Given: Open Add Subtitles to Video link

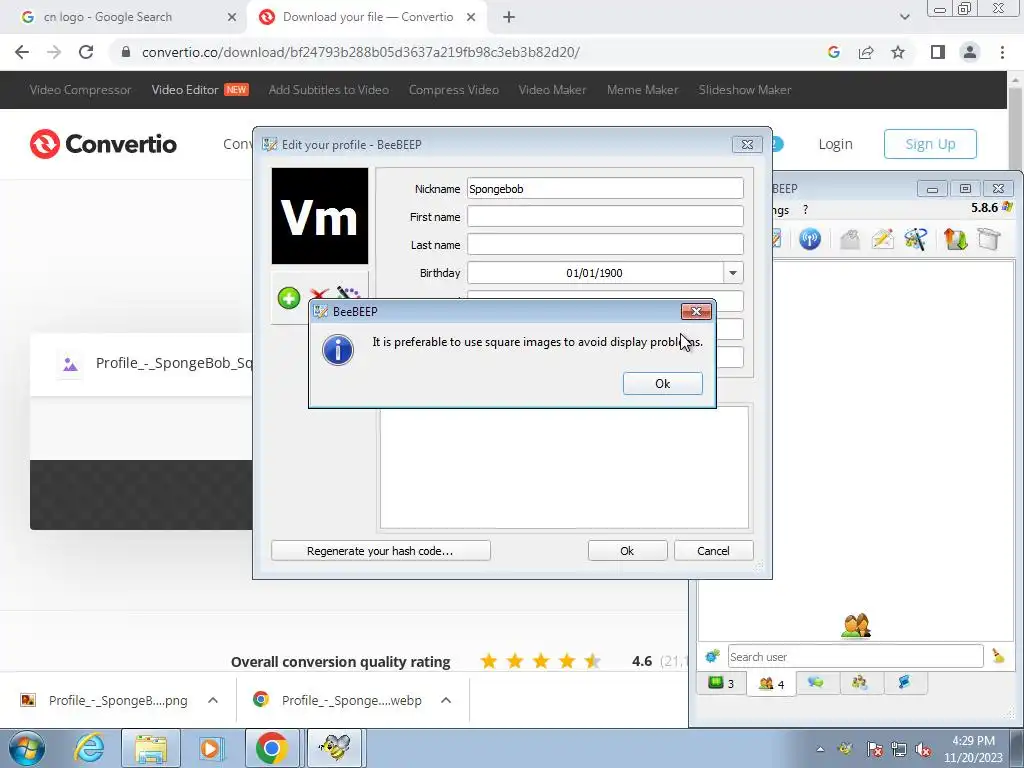Looking at the screenshot, I should 328,89.
